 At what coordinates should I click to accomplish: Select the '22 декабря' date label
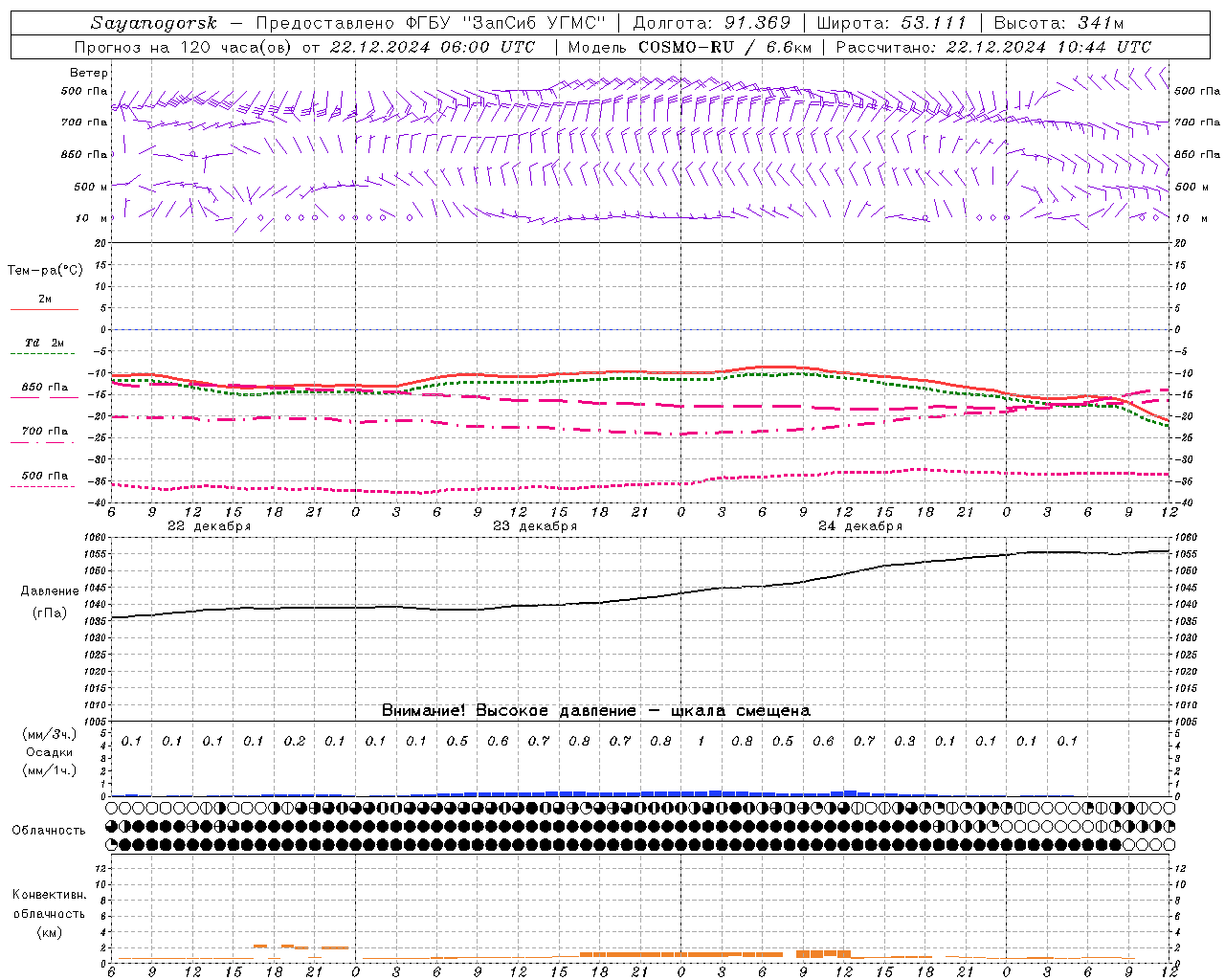point(210,526)
